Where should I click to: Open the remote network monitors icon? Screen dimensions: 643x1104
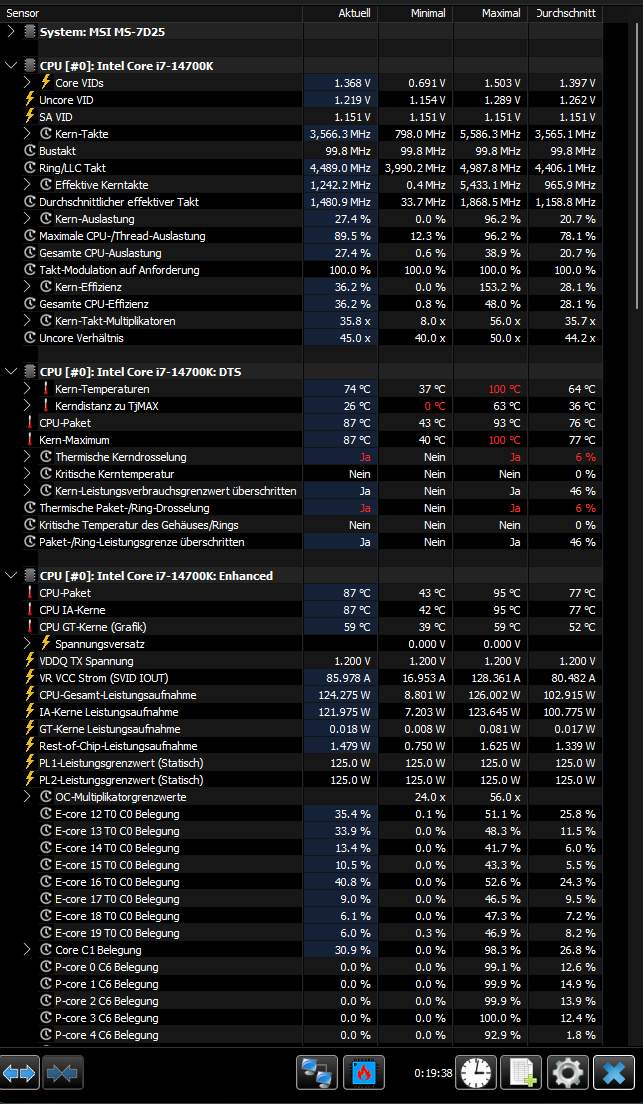[318, 1073]
